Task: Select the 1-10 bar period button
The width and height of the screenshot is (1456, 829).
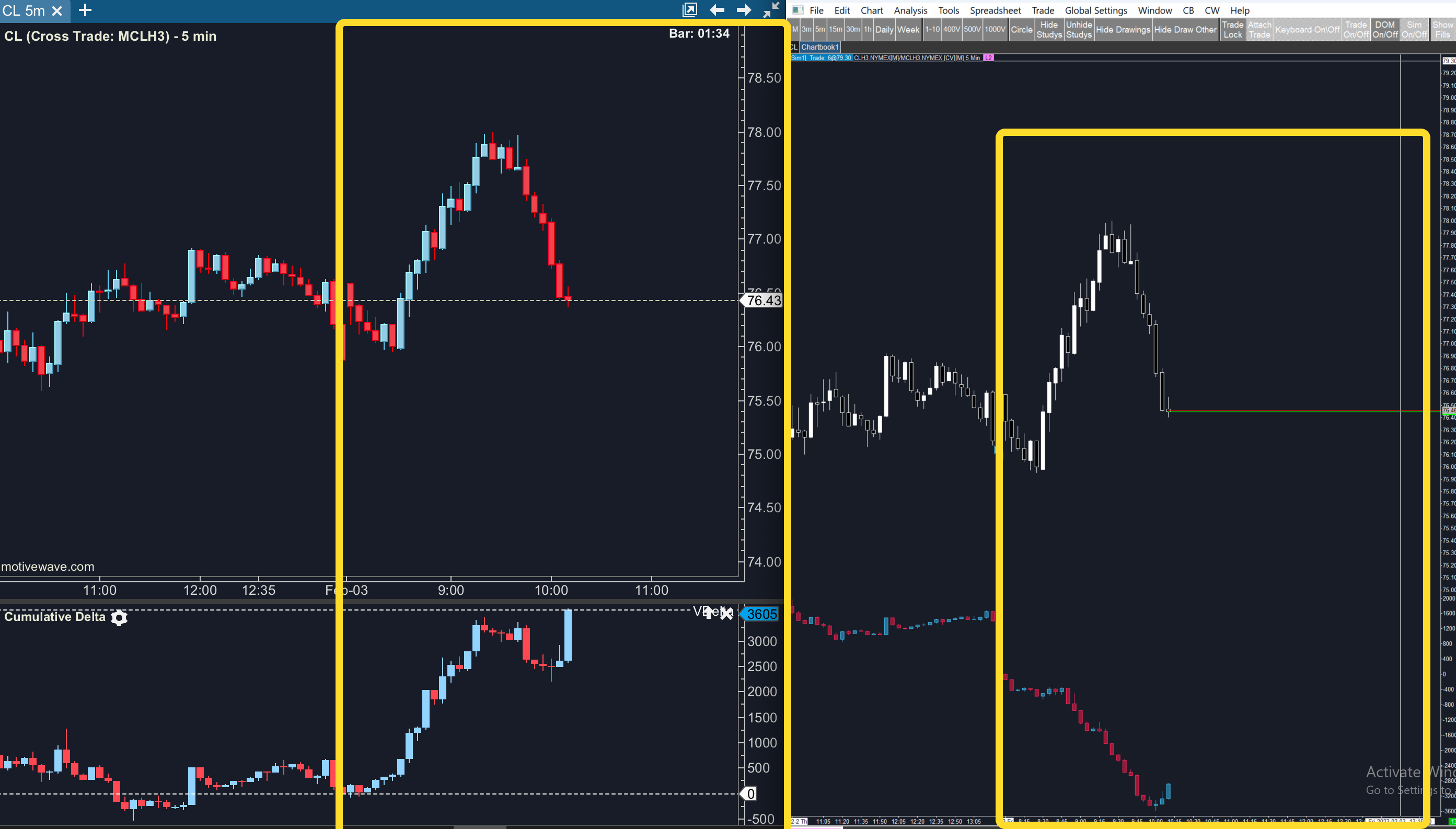Action: [932, 30]
